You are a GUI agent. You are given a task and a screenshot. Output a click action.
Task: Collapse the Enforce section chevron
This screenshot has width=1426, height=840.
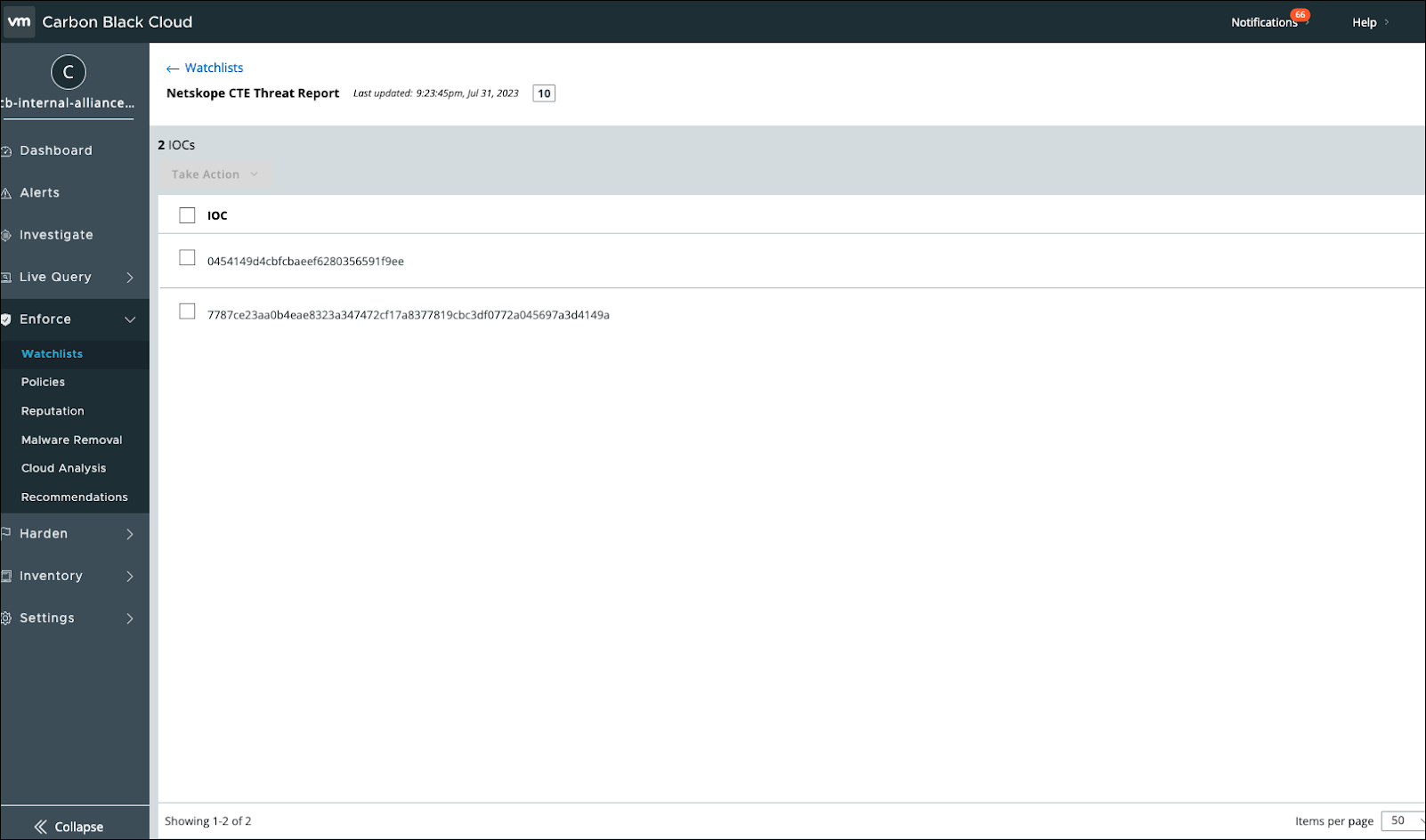(130, 319)
